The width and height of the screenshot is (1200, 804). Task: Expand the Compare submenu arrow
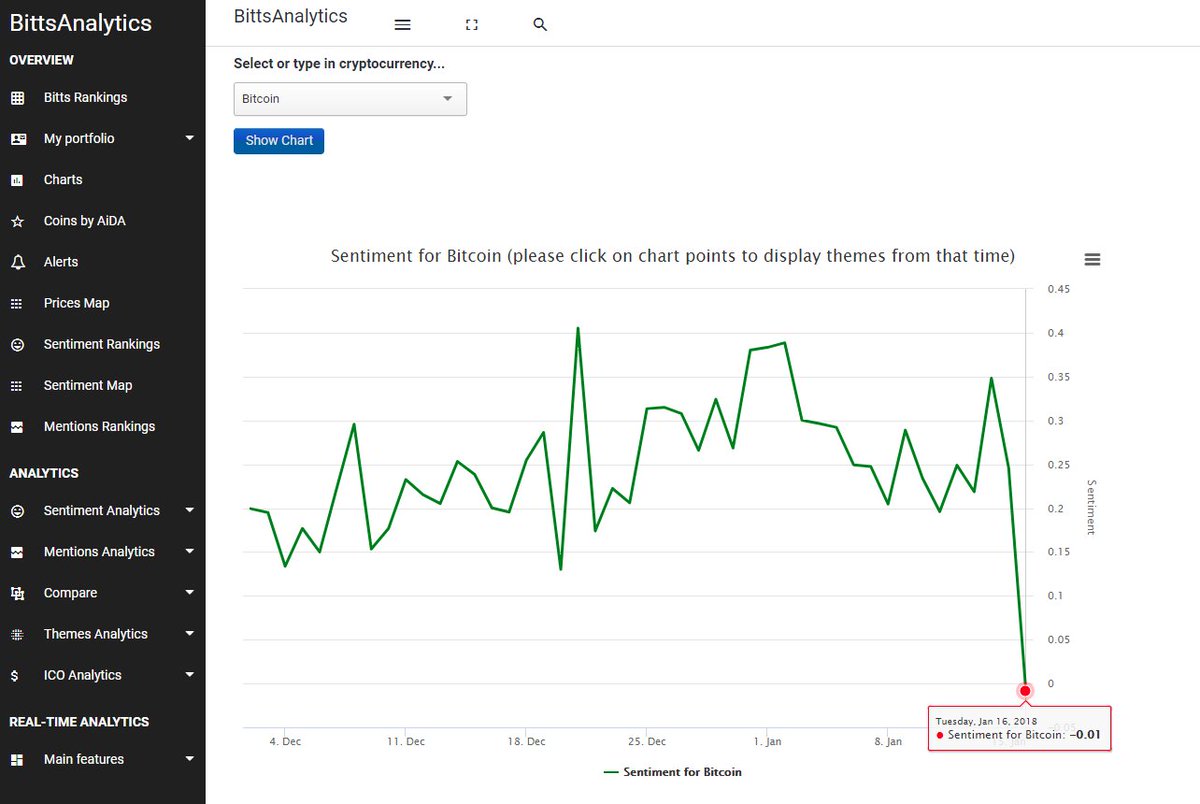[190, 592]
